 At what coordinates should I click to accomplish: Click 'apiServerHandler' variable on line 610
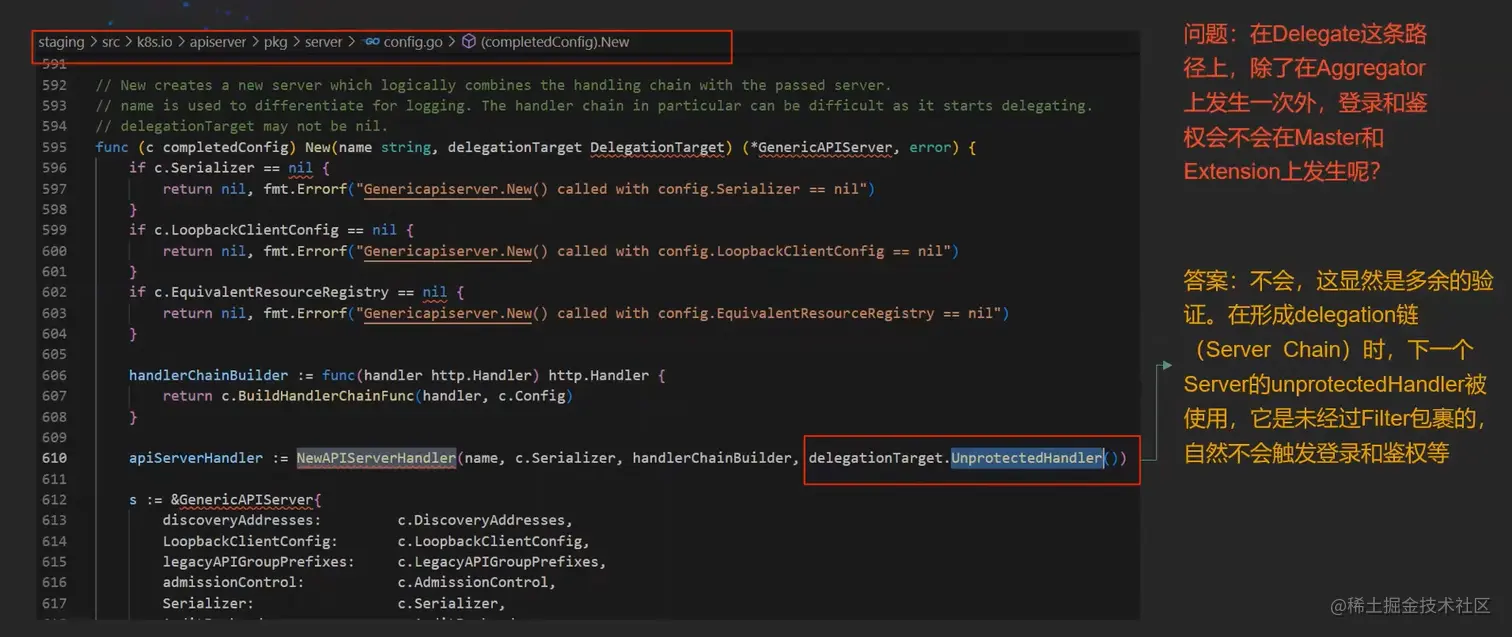(196, 458)
